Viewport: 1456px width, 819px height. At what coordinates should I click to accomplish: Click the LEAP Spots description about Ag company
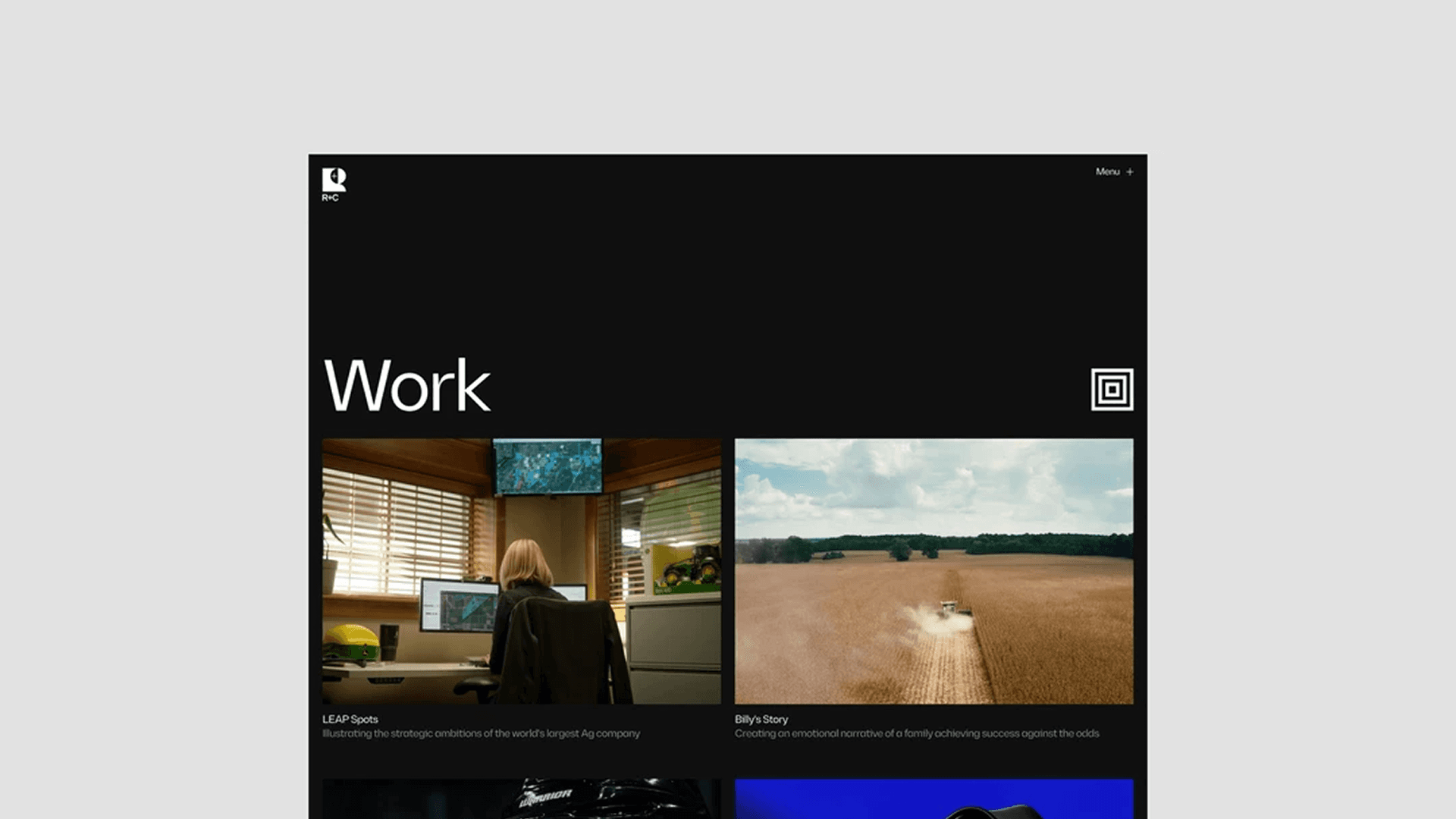coord(481,733)
